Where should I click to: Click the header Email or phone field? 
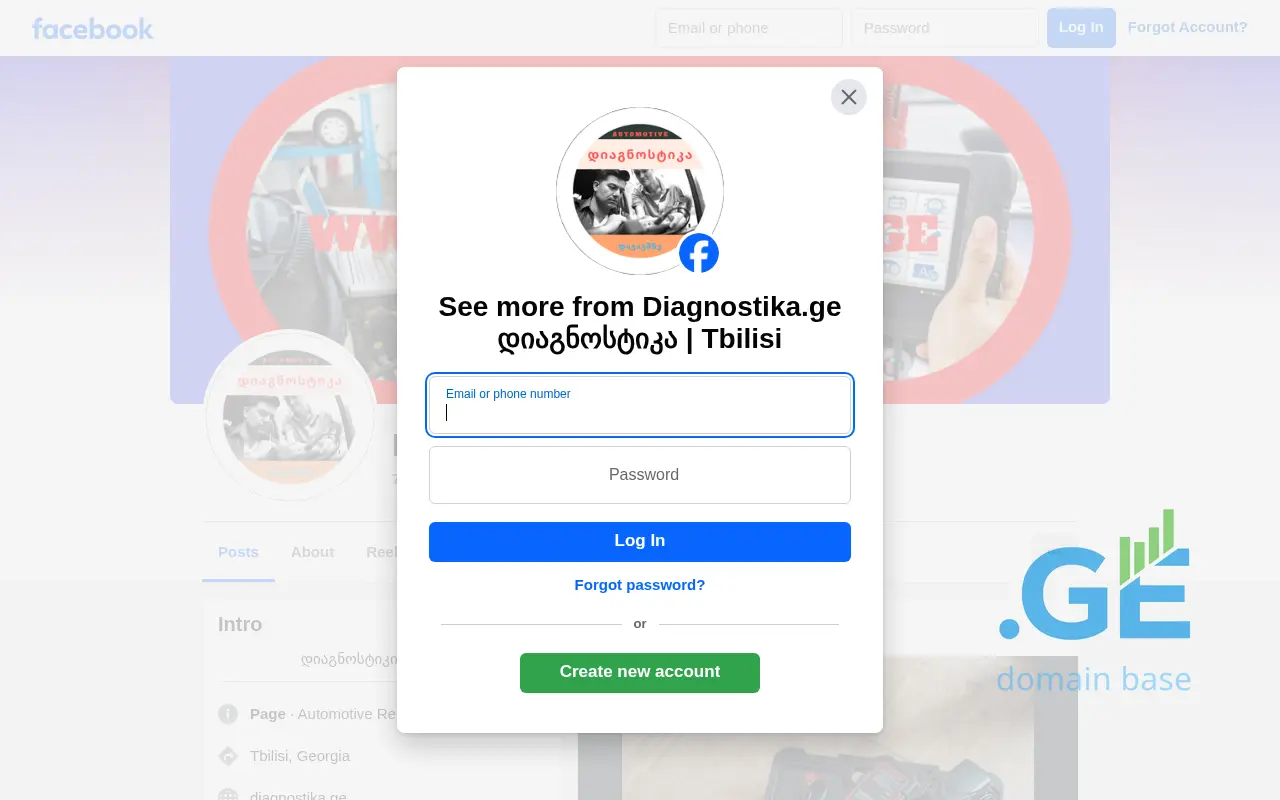(749, 28)
